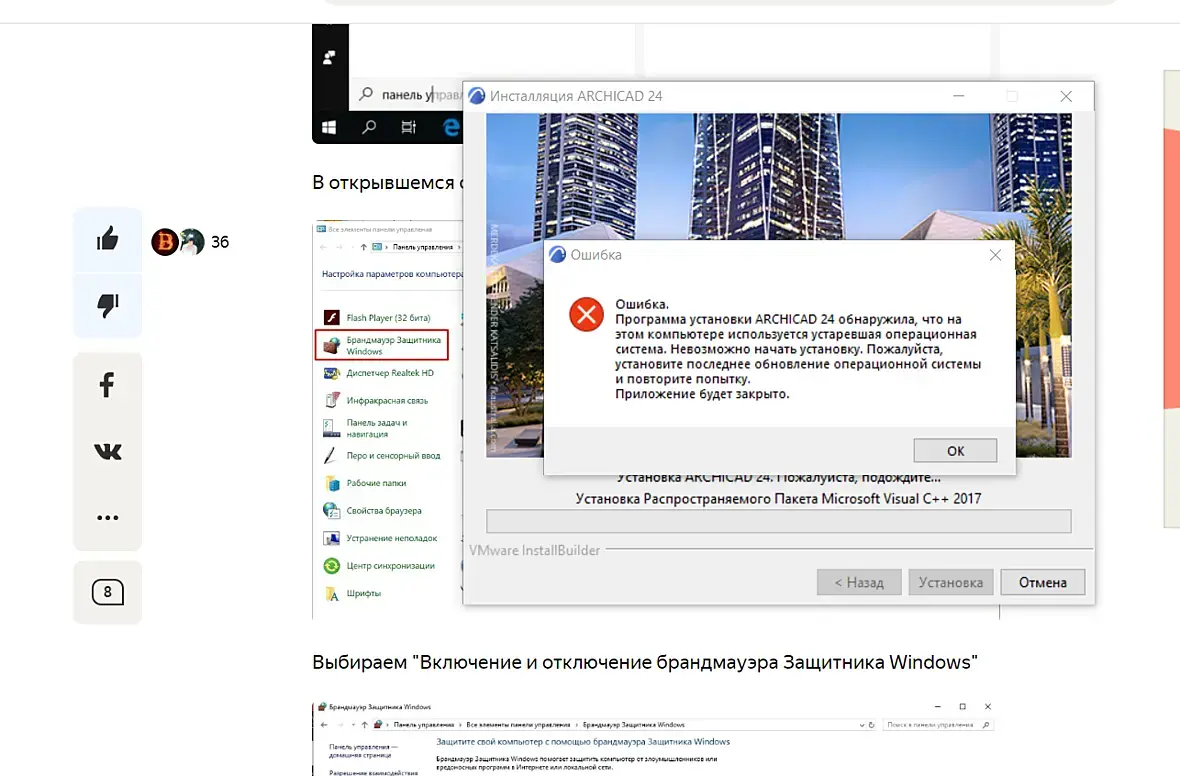Click Защитите свой компьютер firewall heading
Screen dimensions: 1180x776
tap(583, 741)
